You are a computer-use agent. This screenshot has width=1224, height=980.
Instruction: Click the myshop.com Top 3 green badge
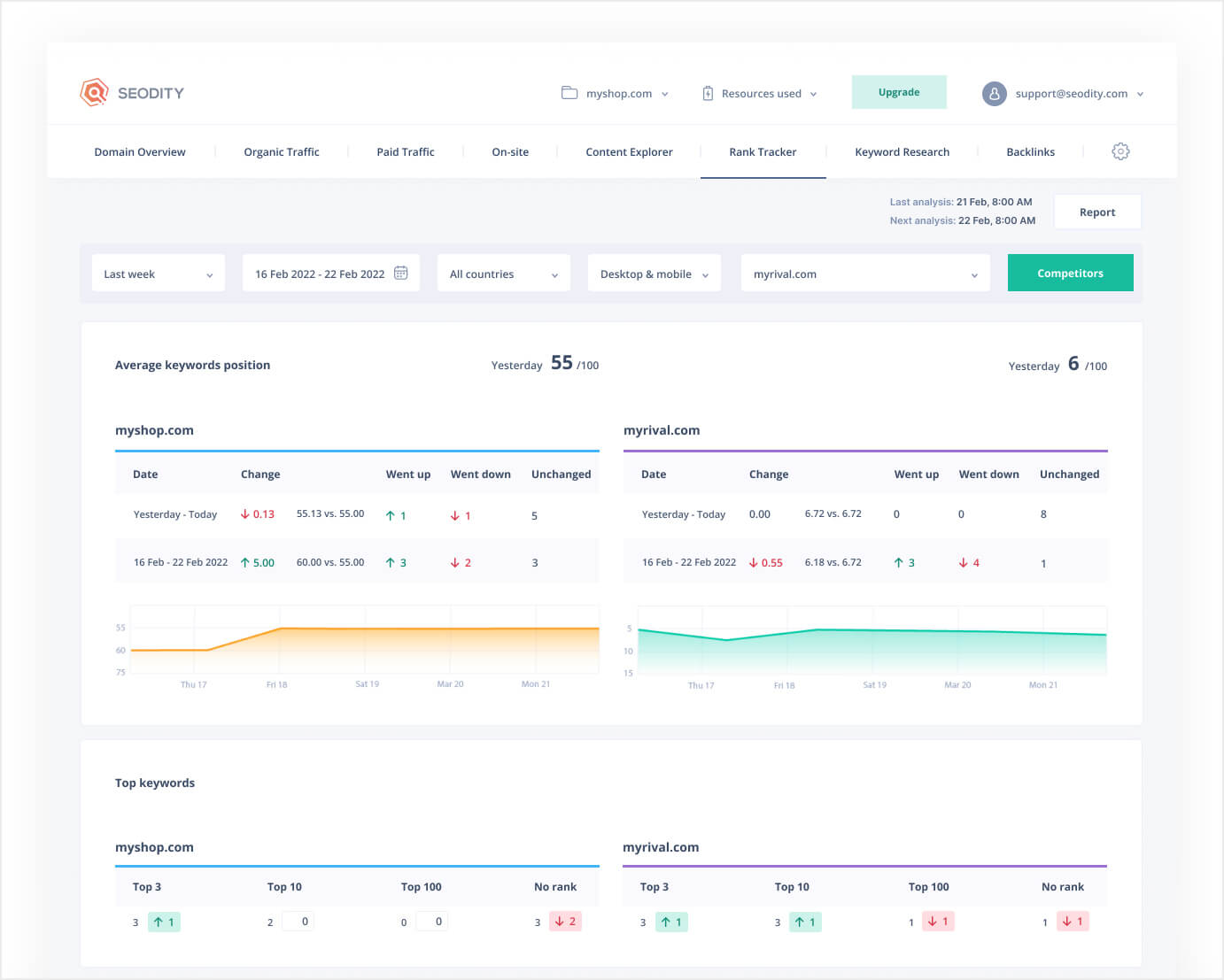tap(164, 922)
